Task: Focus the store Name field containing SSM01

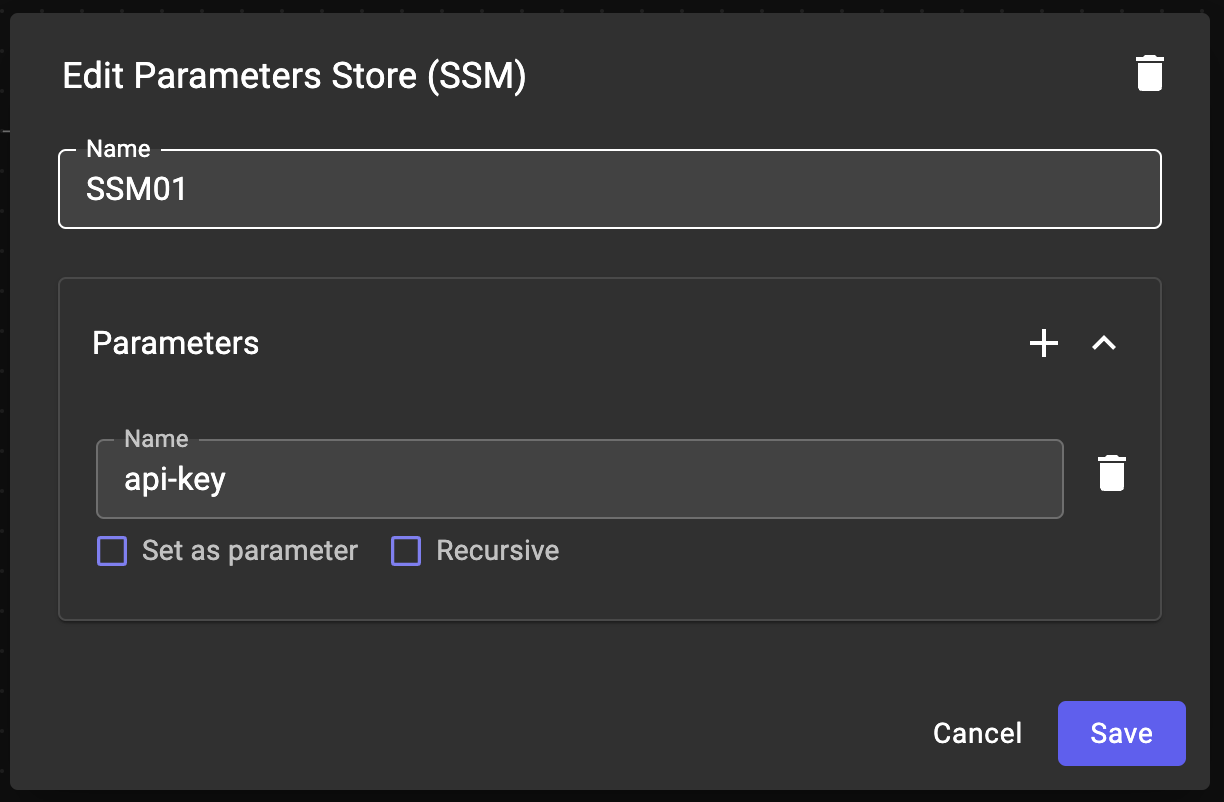Action: coord(610,190)
